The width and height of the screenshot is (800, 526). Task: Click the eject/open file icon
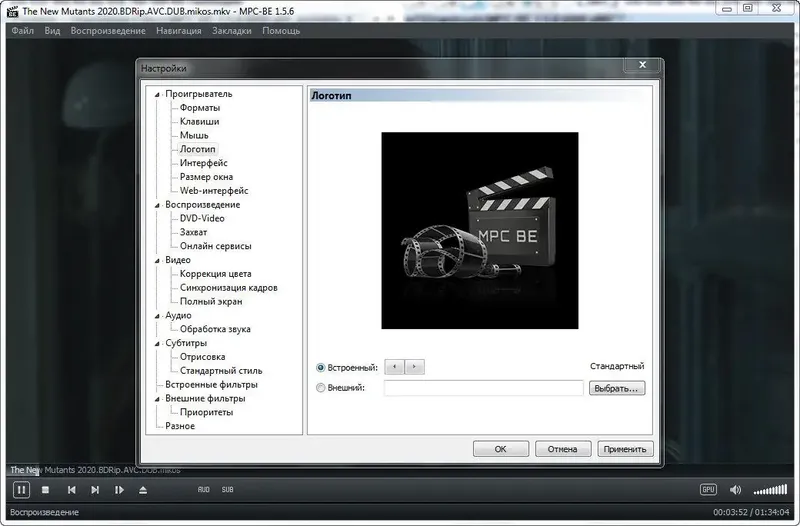[x=143, y=490]
